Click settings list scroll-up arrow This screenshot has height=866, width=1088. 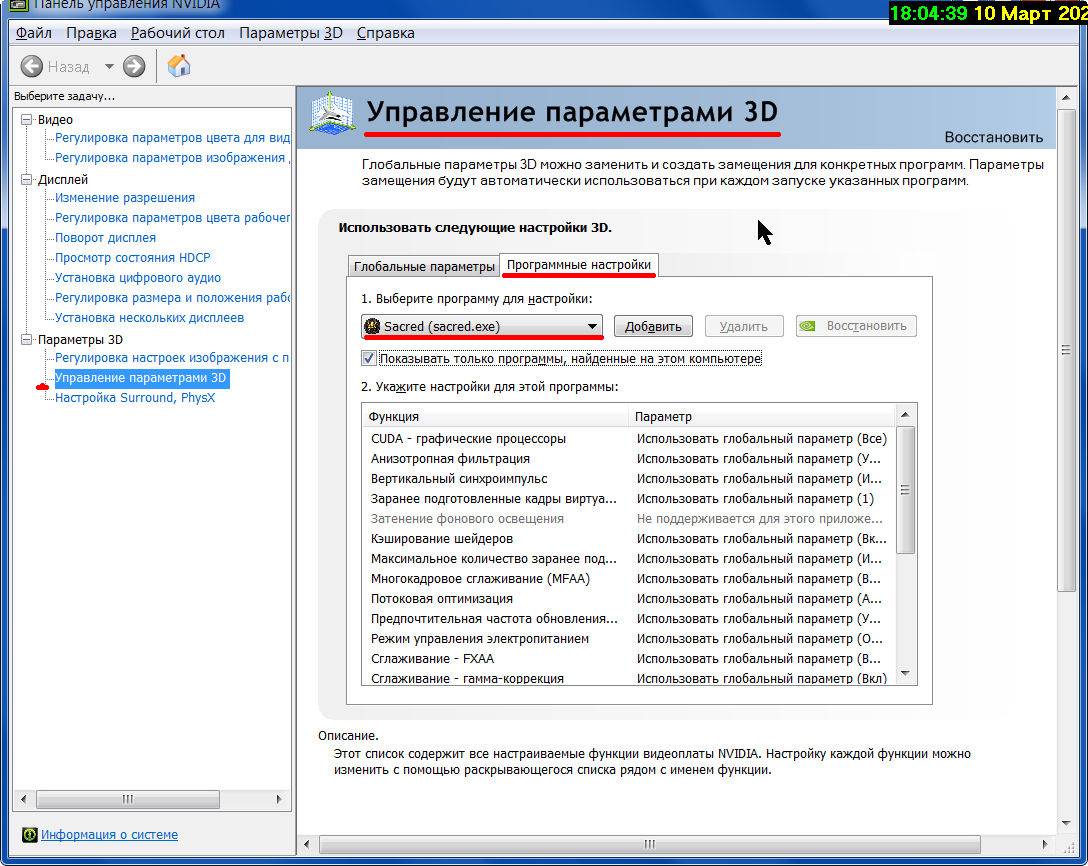(905, 415)
